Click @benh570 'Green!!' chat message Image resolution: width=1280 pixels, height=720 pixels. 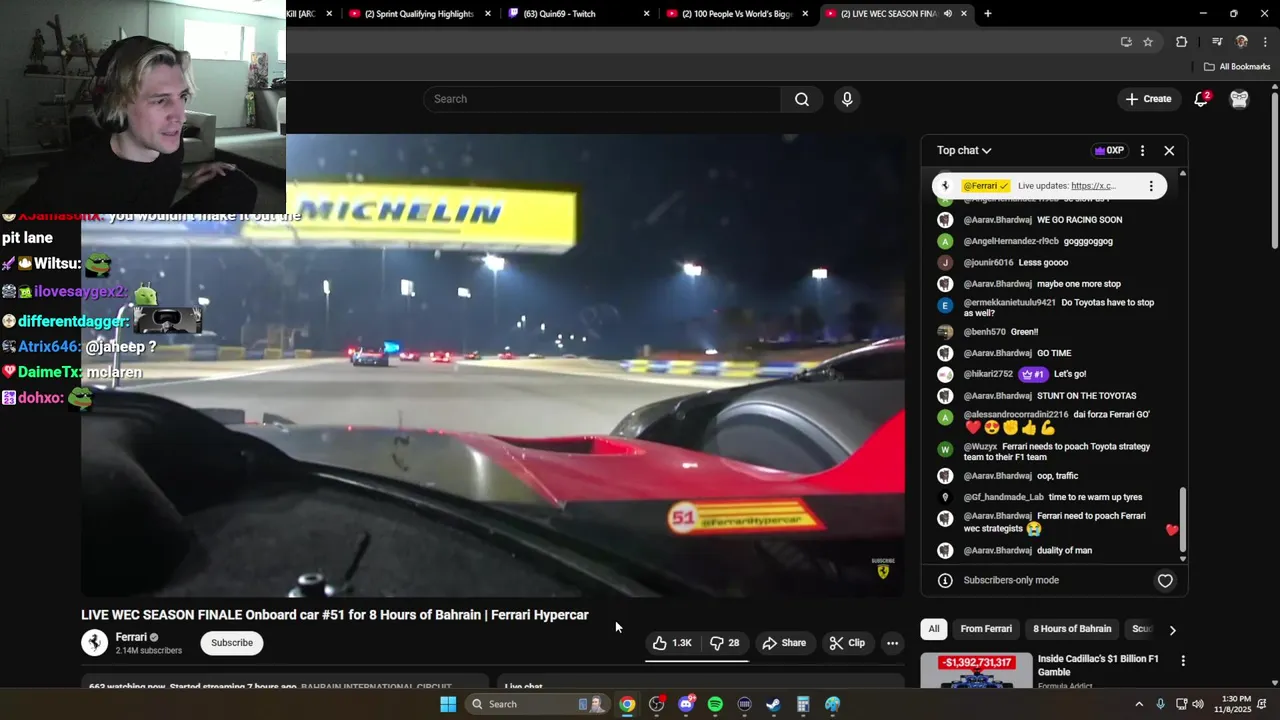click(x=1024, y=332)
